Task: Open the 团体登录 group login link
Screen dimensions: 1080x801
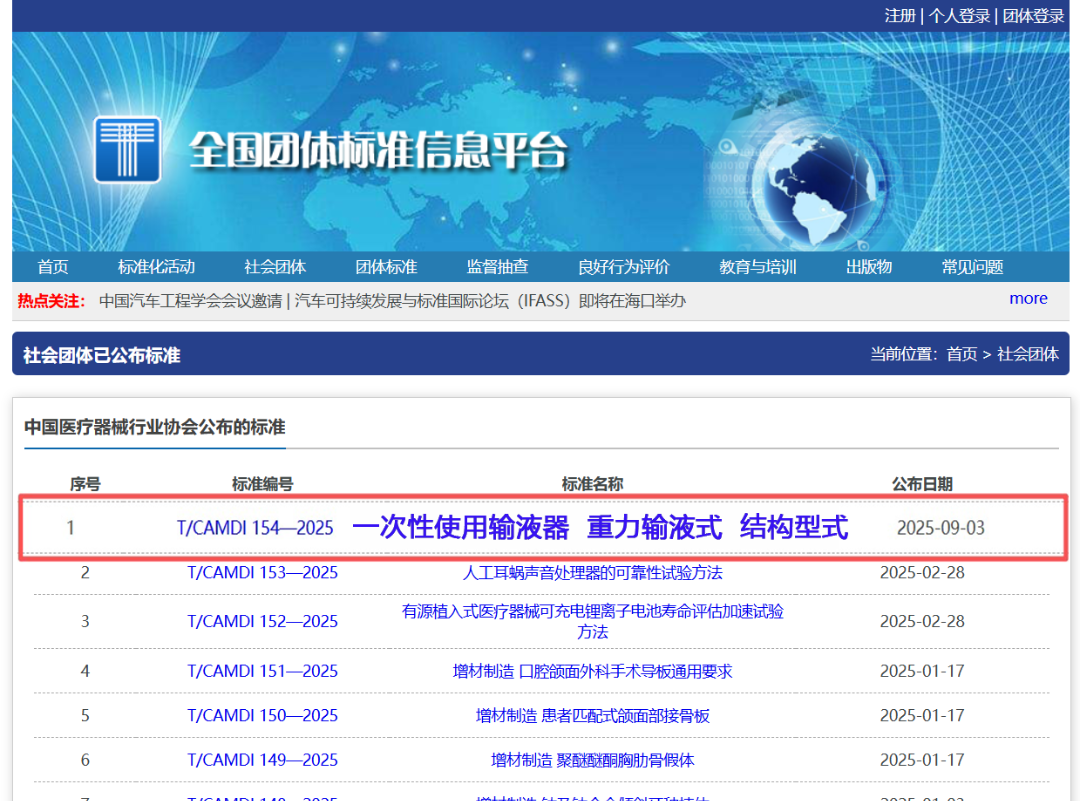Action: tap(1033, 16)
